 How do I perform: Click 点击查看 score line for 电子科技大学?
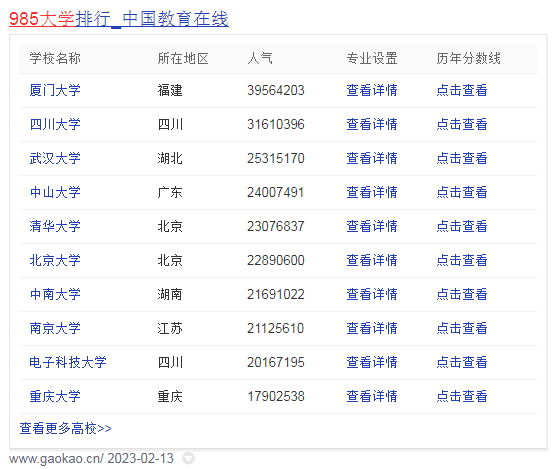pos(462,362)
